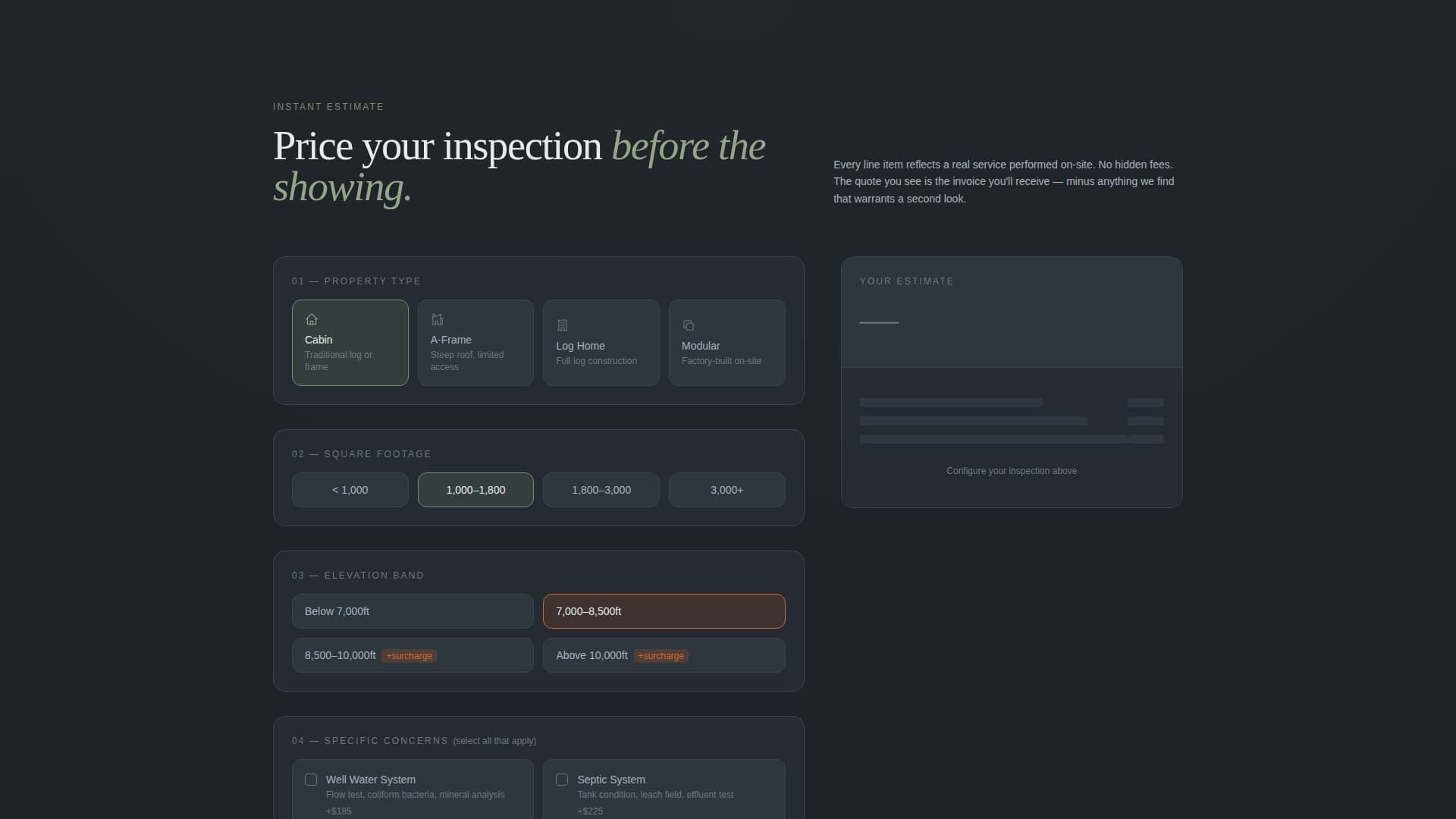Click the Log Home card icon
Viewport: 1456px width, 819px height.
[563, 325]
